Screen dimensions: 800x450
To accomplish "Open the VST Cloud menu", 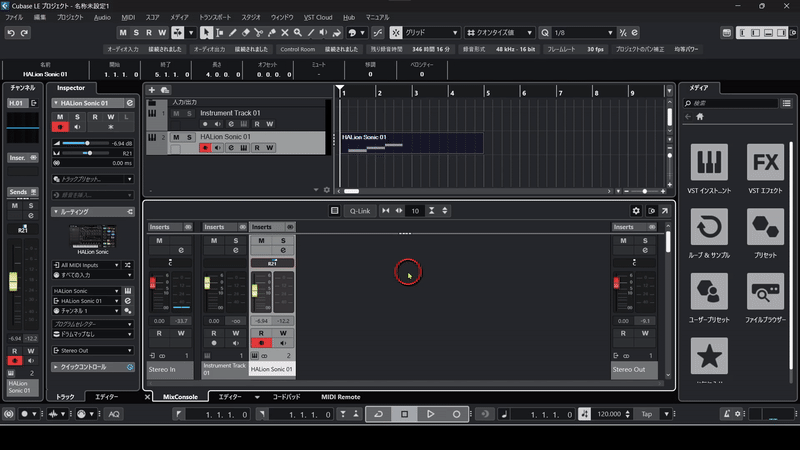I will click(318, 17).
